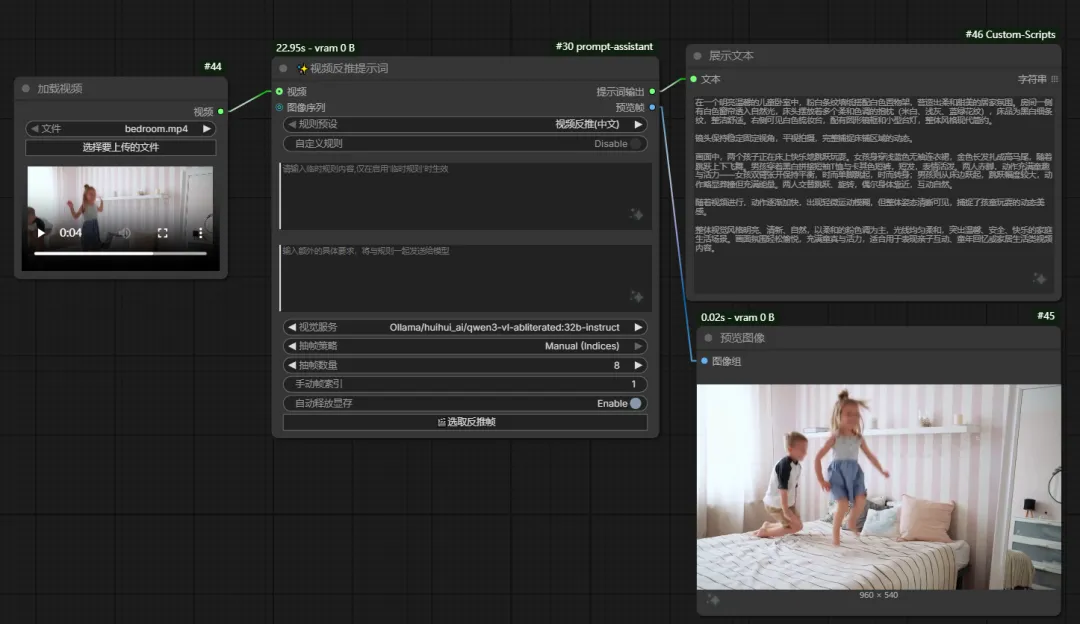Mute the video preview audio

tap(124, 233)
